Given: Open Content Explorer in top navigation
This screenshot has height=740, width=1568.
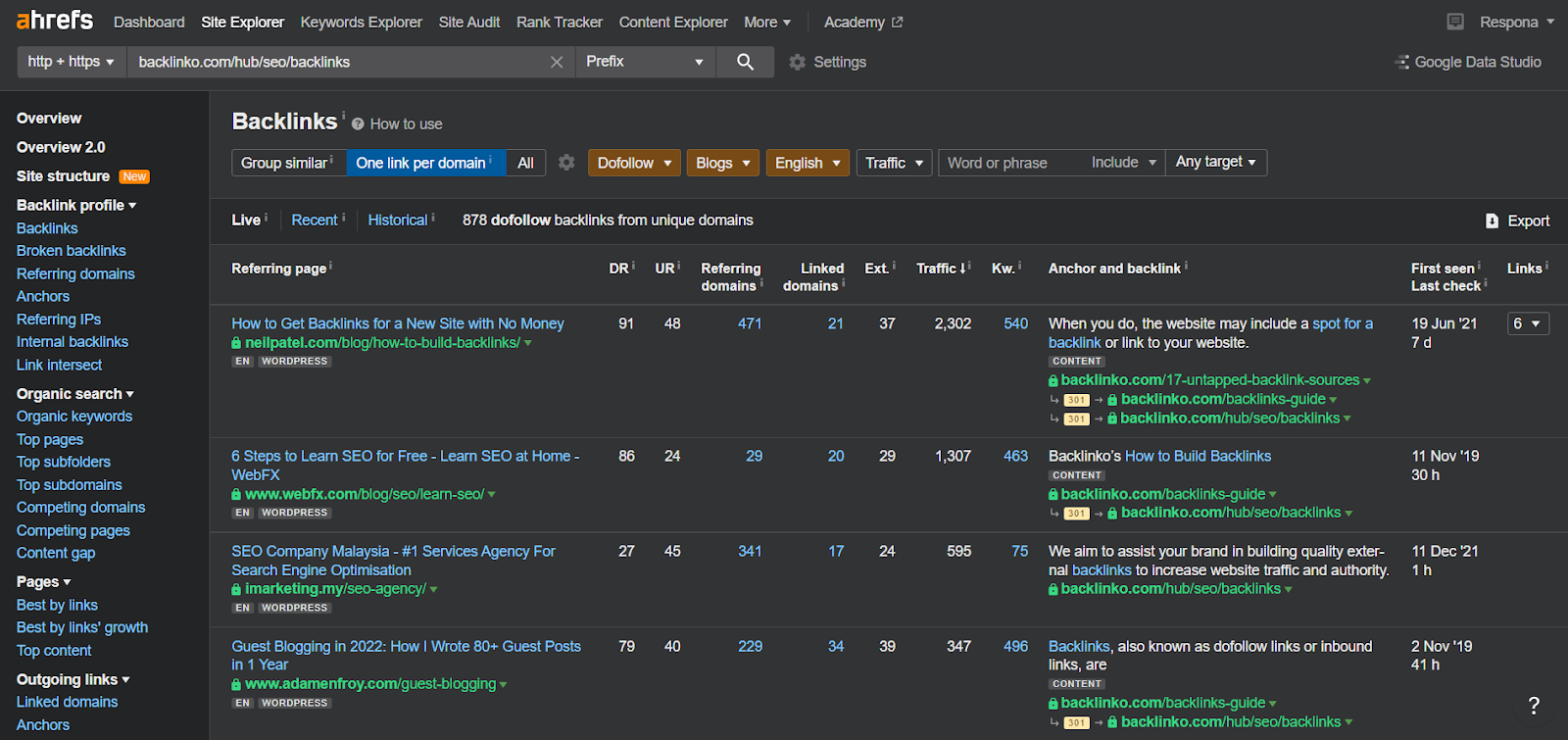Looking at the screenshot, I should pos(673,22).
